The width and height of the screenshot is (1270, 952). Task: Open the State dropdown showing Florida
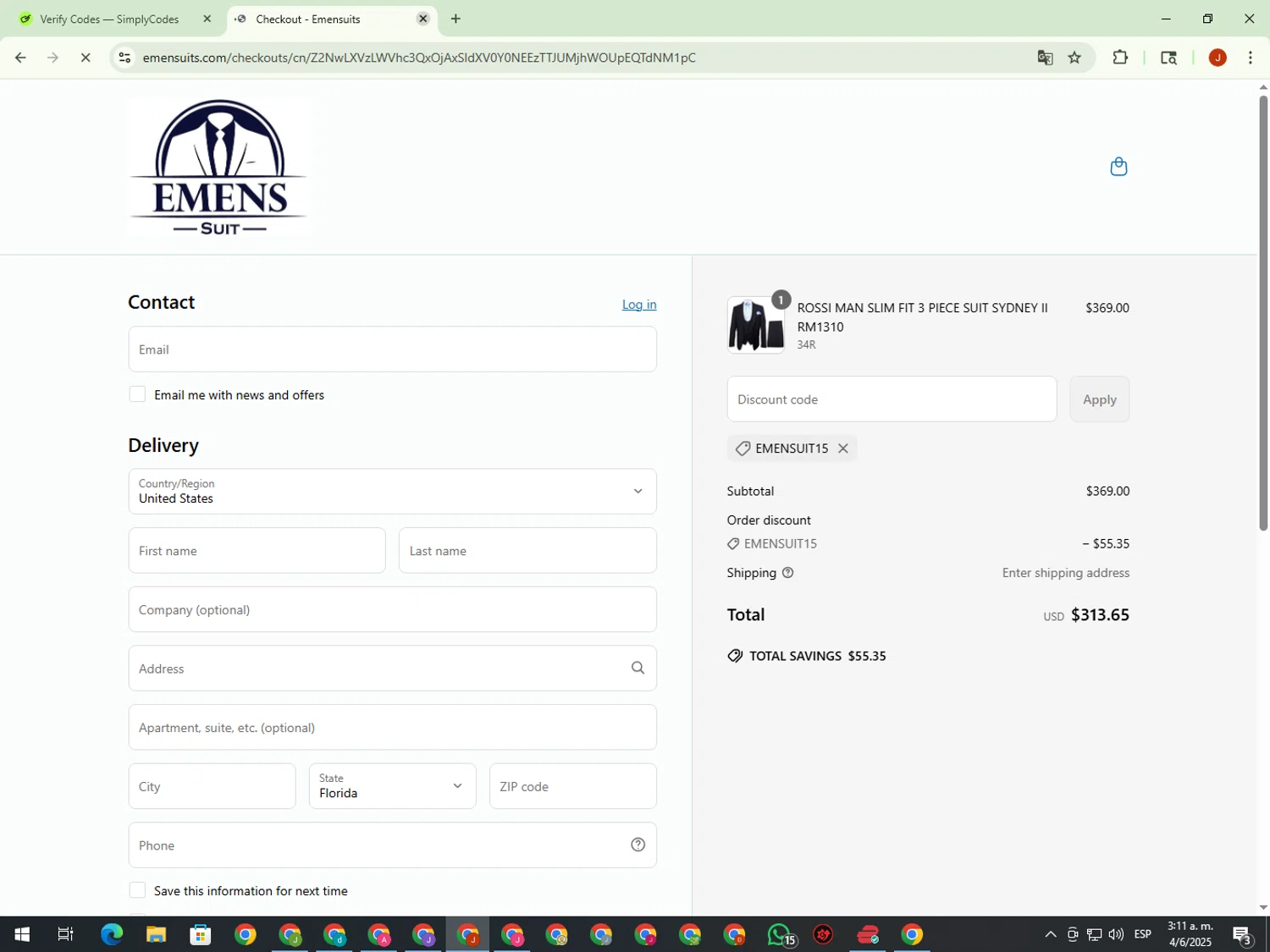click(392, 785)
